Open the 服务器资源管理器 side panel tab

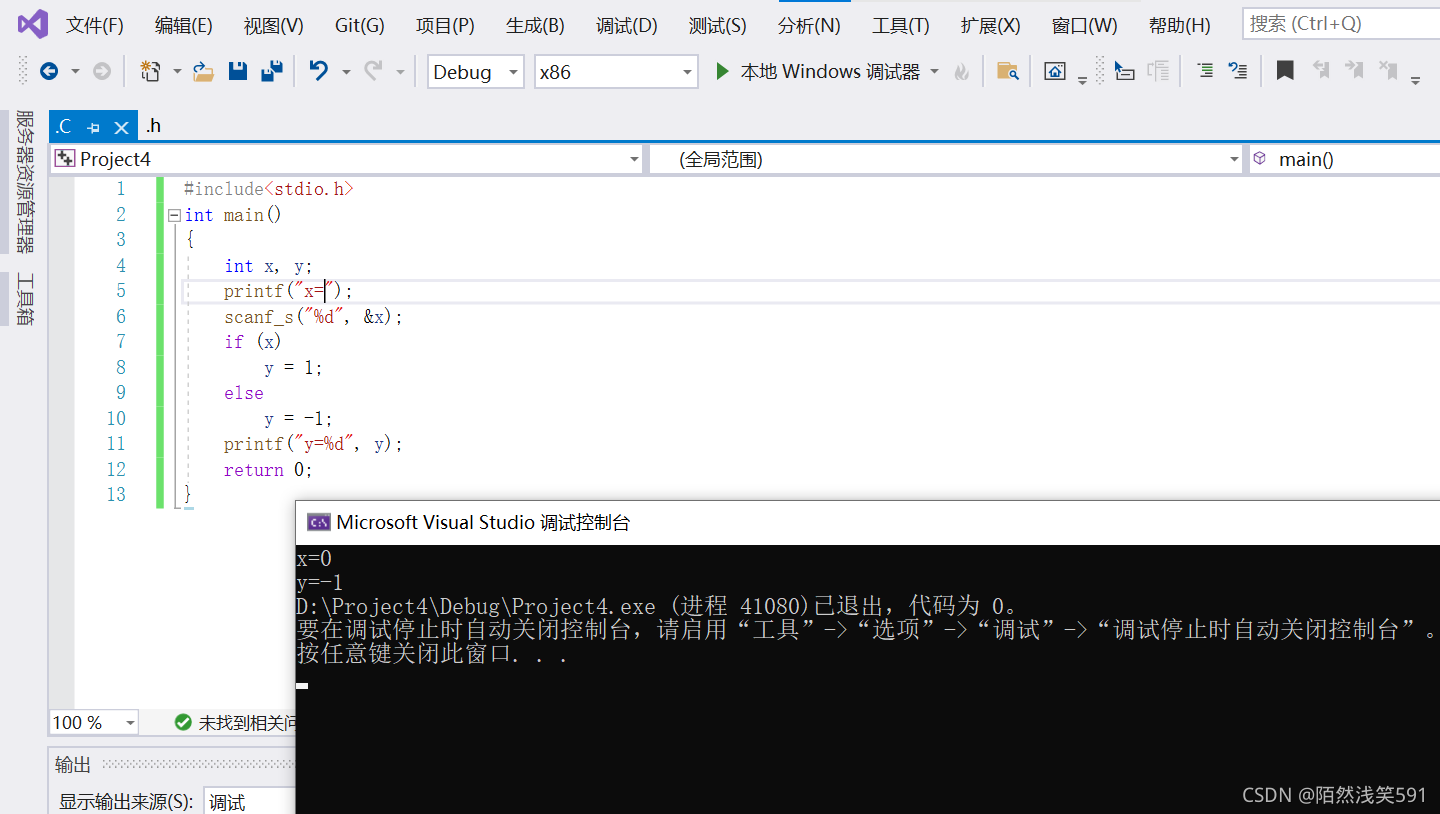(x=26, y=182)
